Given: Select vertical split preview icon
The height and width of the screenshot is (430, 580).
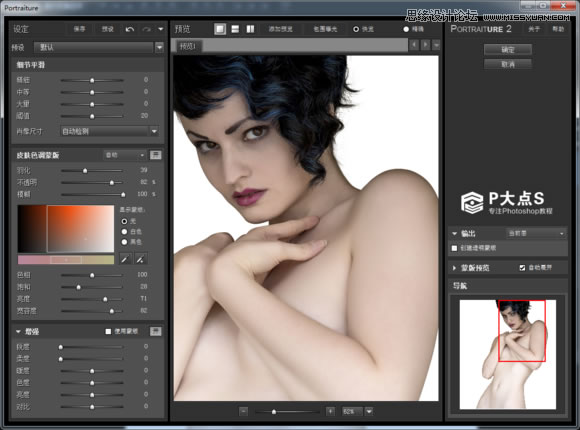Looking at the screenshot, I should (250, 29).
